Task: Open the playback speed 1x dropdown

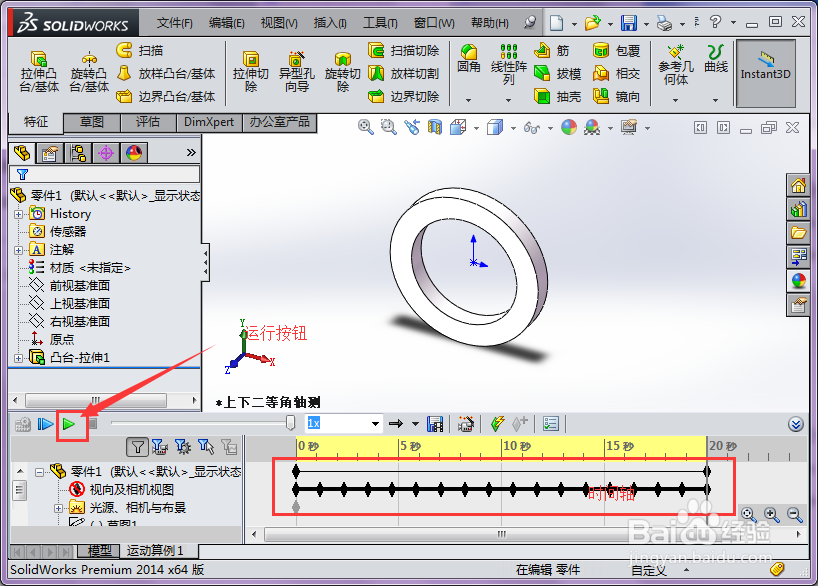Action: (x=375, y=424)
